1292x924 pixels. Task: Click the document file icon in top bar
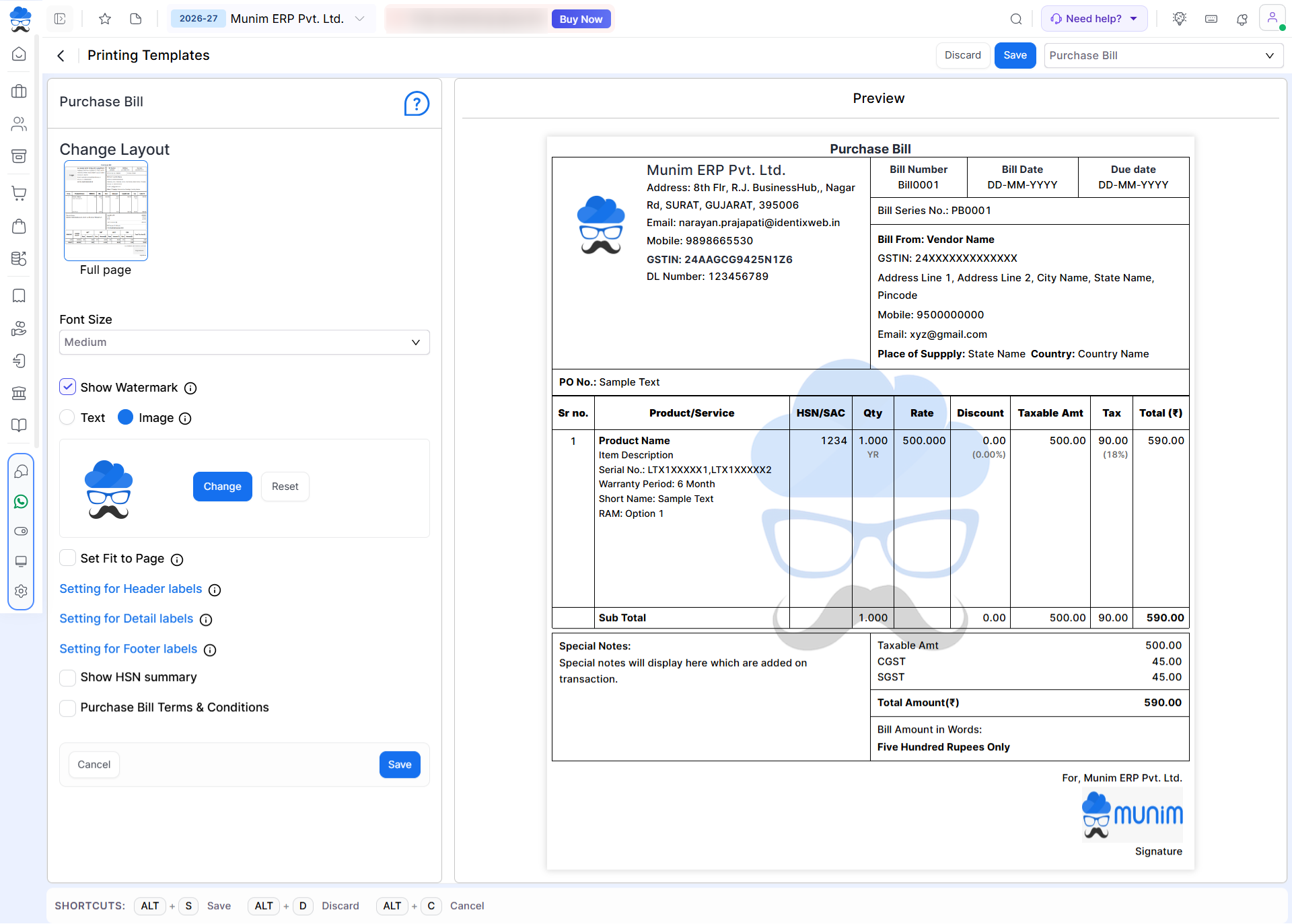pyautogui.click(x=136, y=19)
